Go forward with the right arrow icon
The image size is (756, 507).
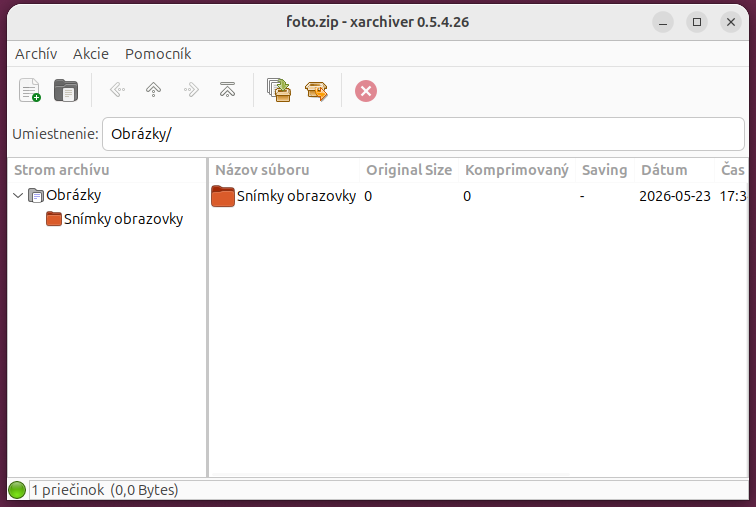click(191, 90)
